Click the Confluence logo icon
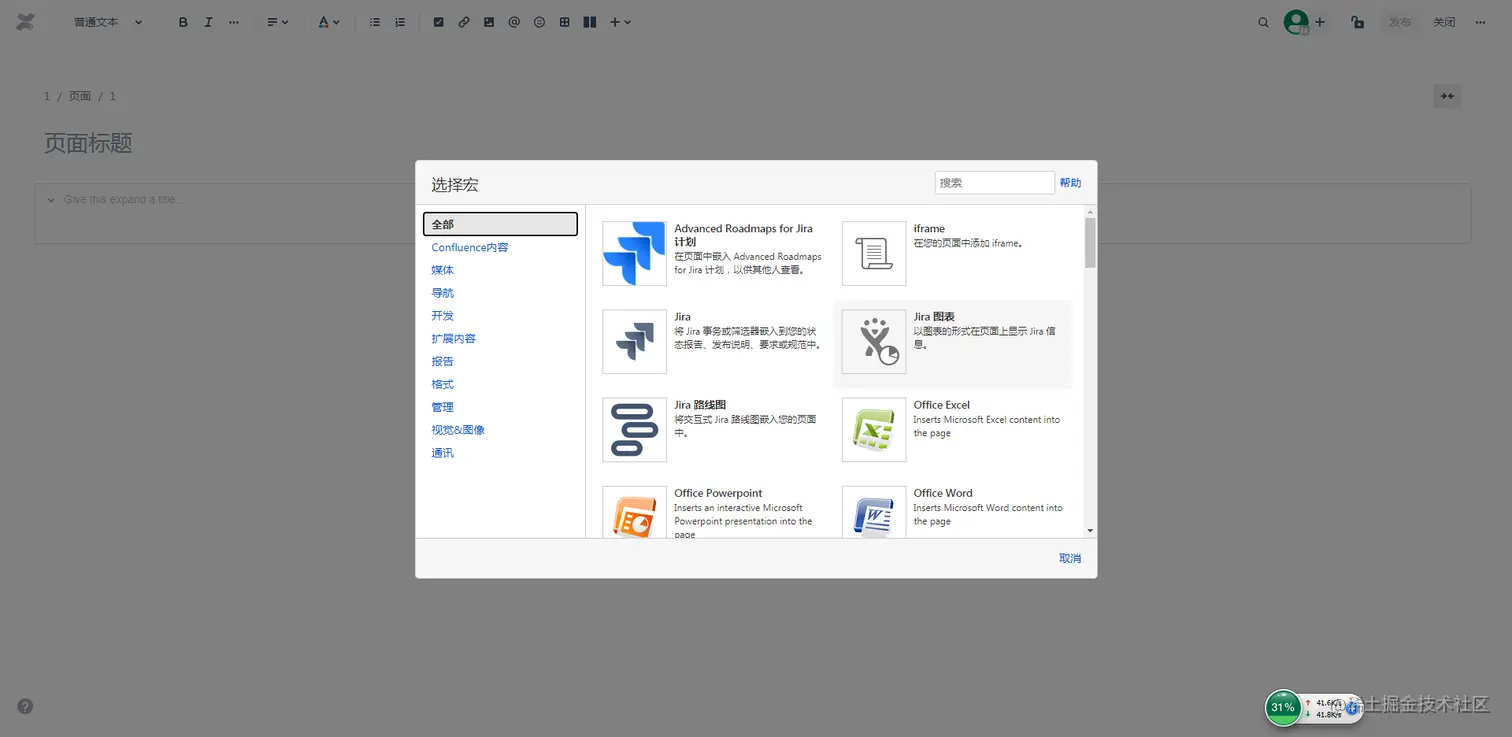Image resolution: width=1512 pixels, height=737 pixels. click(25, 22)
